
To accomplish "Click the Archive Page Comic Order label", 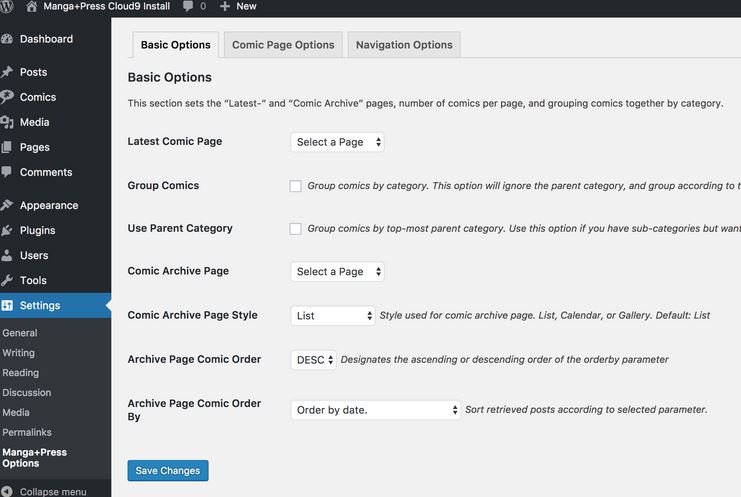I will click(x=194, y=359).
